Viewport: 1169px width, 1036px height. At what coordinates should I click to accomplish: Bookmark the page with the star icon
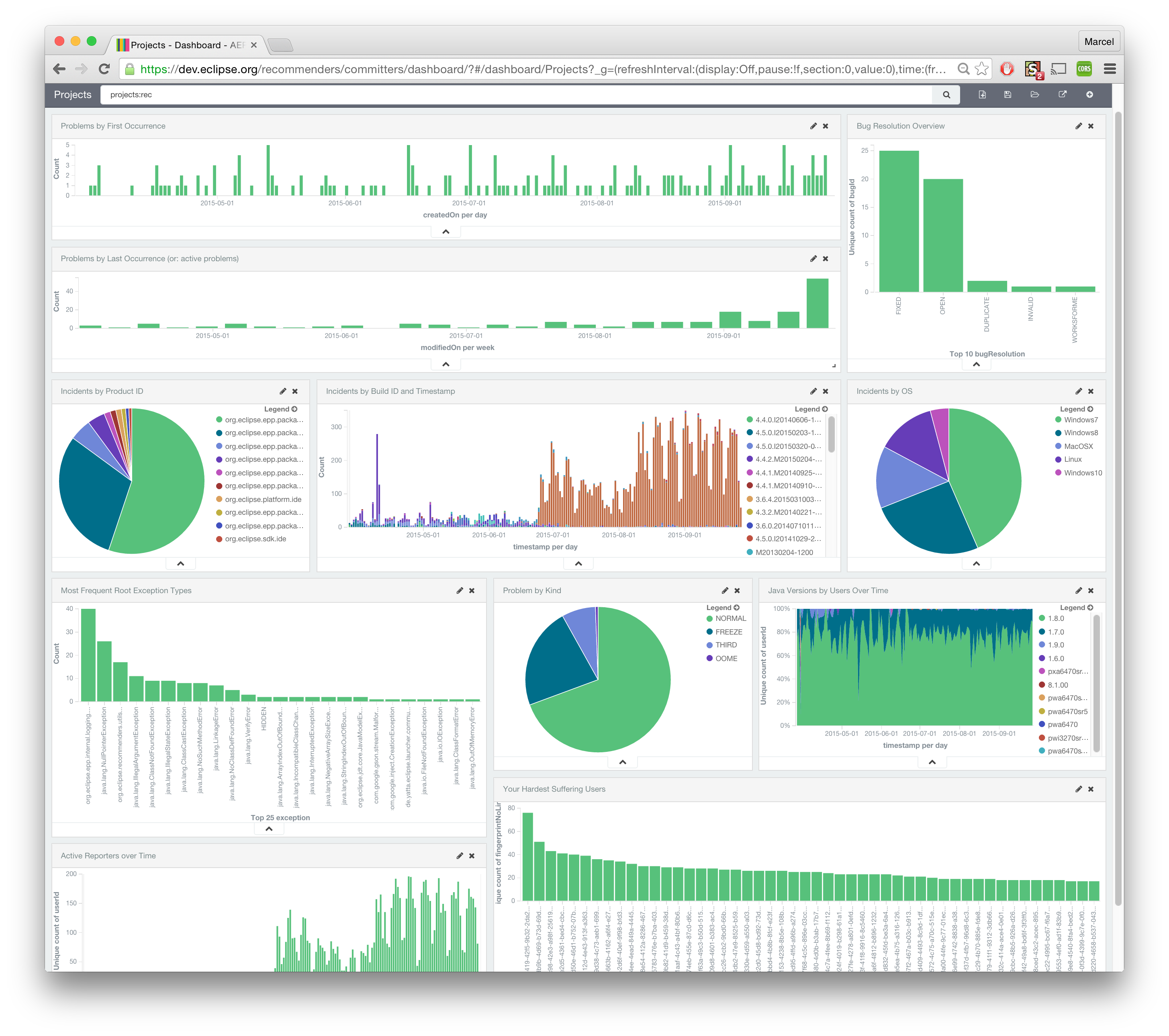982,69
